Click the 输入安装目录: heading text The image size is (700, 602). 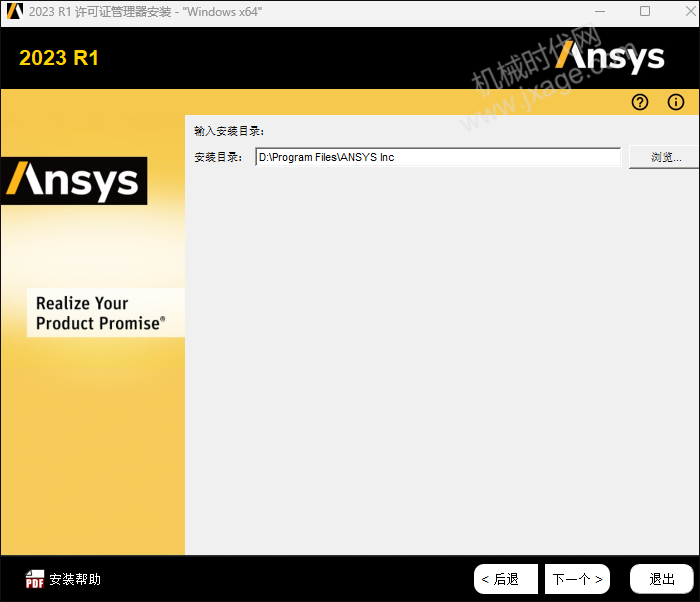229,131
